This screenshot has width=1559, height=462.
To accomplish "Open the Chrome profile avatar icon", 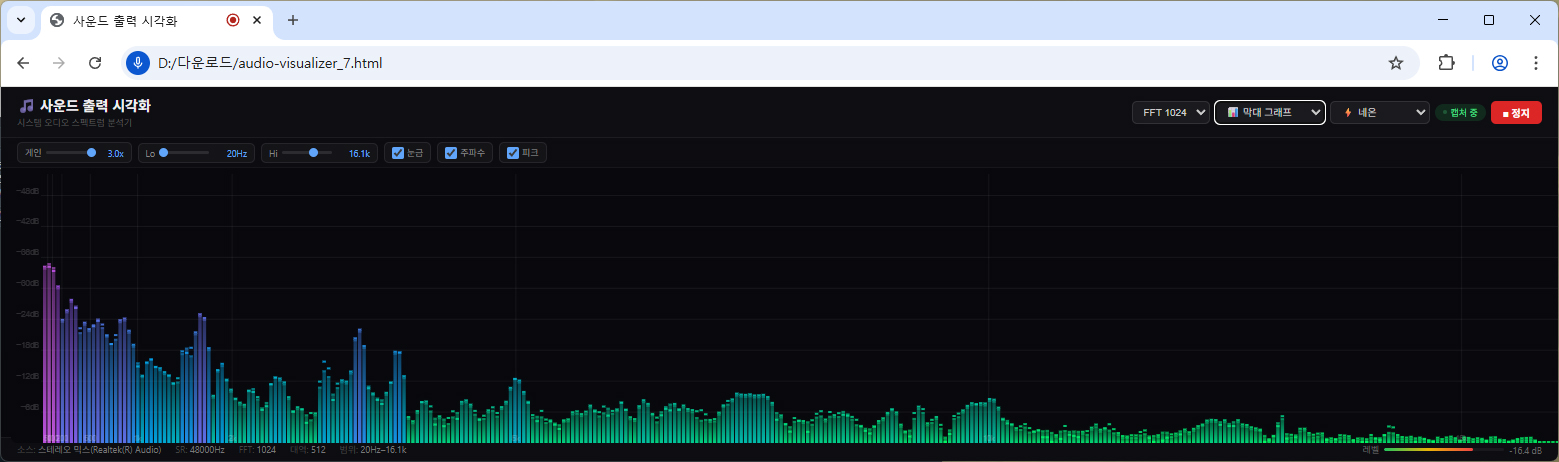I will tap(1499, 63).
